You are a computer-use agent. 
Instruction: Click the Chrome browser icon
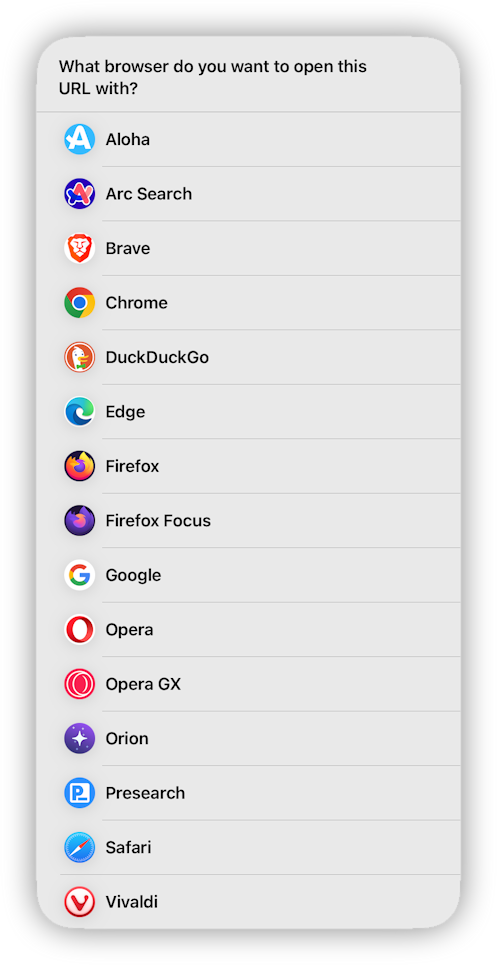[x=79, y=303]
